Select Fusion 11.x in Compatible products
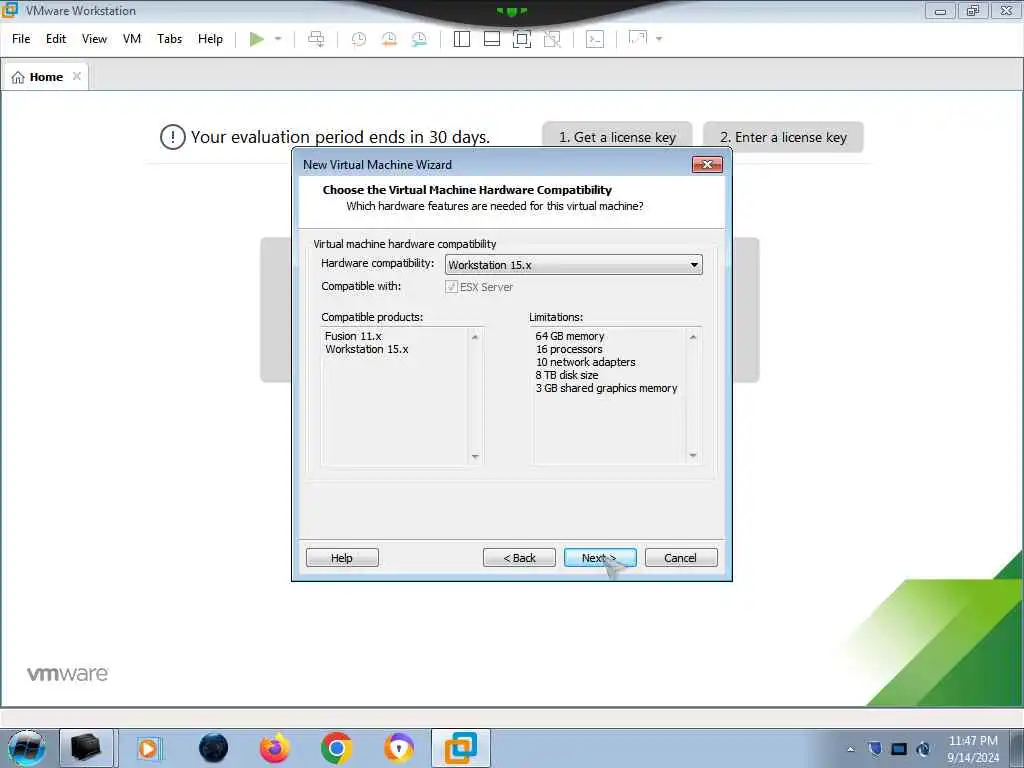Viewport: 1024px width, 768px height. pyautogui.click(x=353, y=336)
